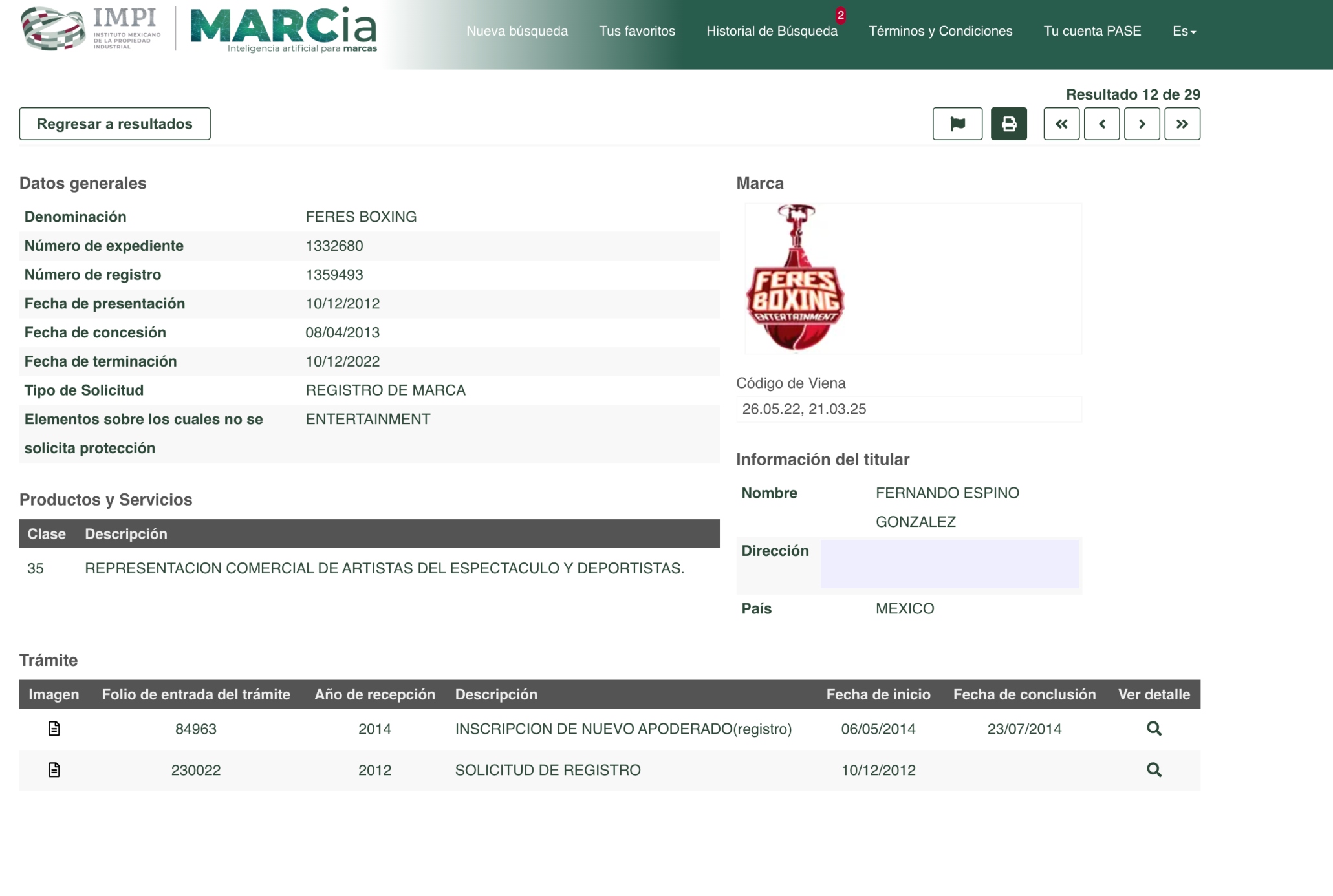Expand the Es language dropdown

pyautogui.click(x=1184, y=31)
